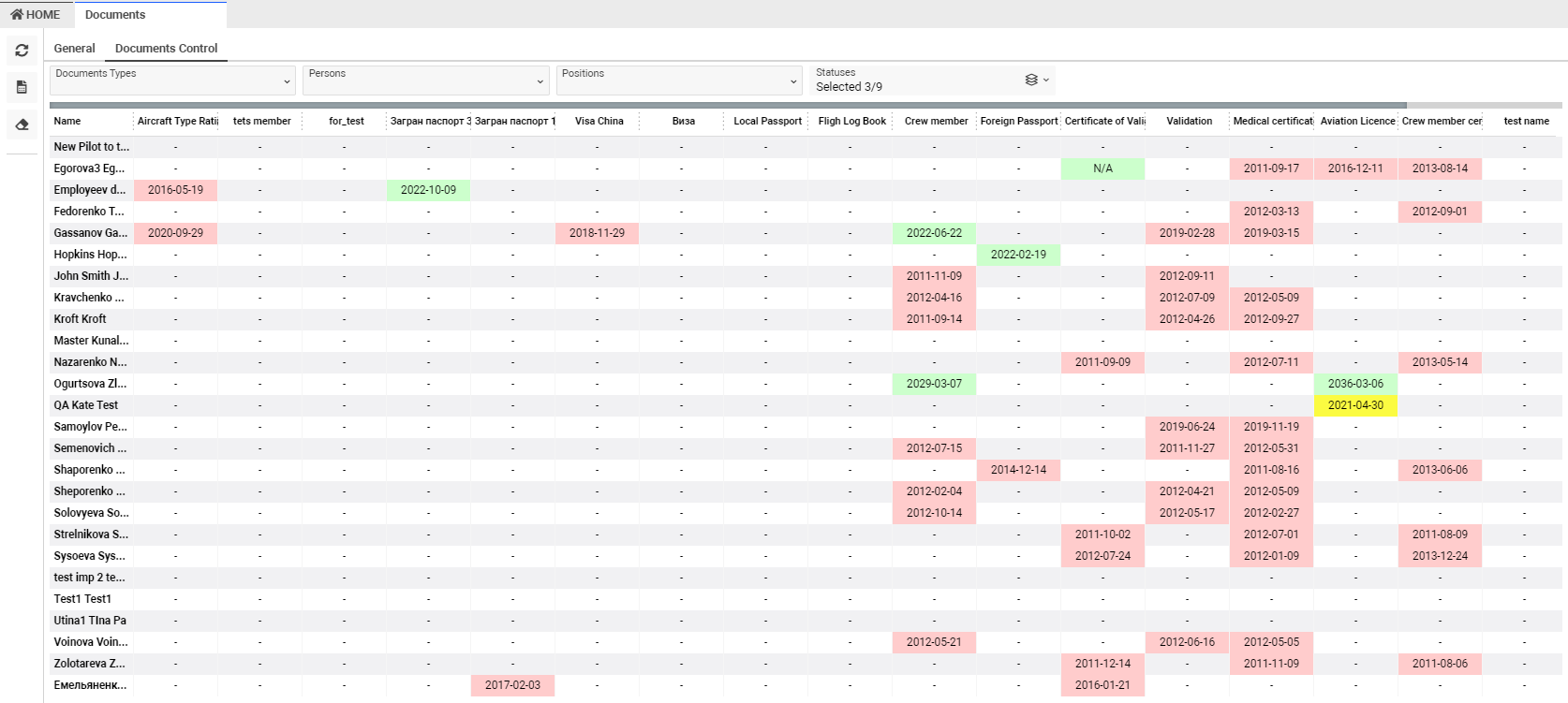Click the eraser icon to clear filters
Viewport: 1568px width, 703px height.
pos(22,124)
